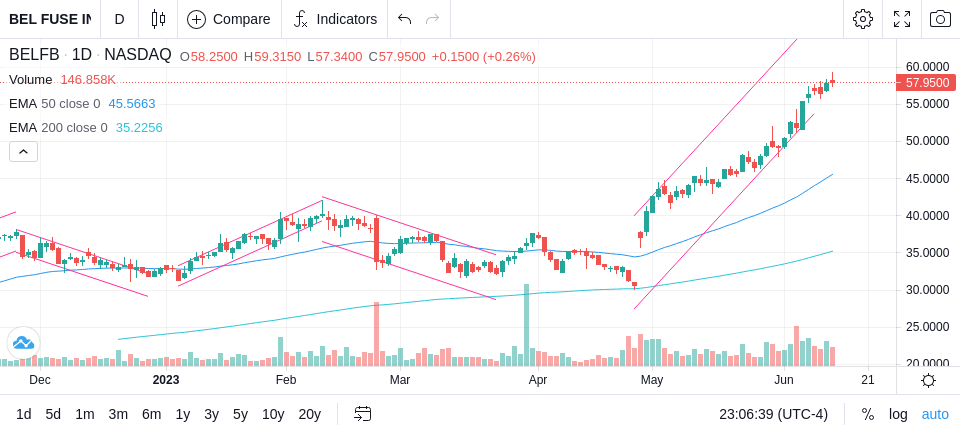Click the 45.5663 EMA value
Viewport: 960px width, 433px height.
[132, 104]
